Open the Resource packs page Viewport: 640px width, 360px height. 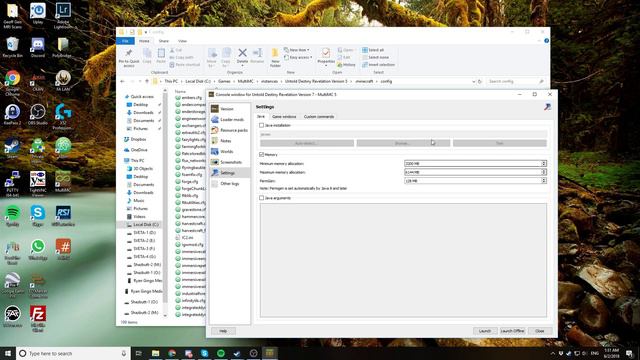[x=229, y=130]
